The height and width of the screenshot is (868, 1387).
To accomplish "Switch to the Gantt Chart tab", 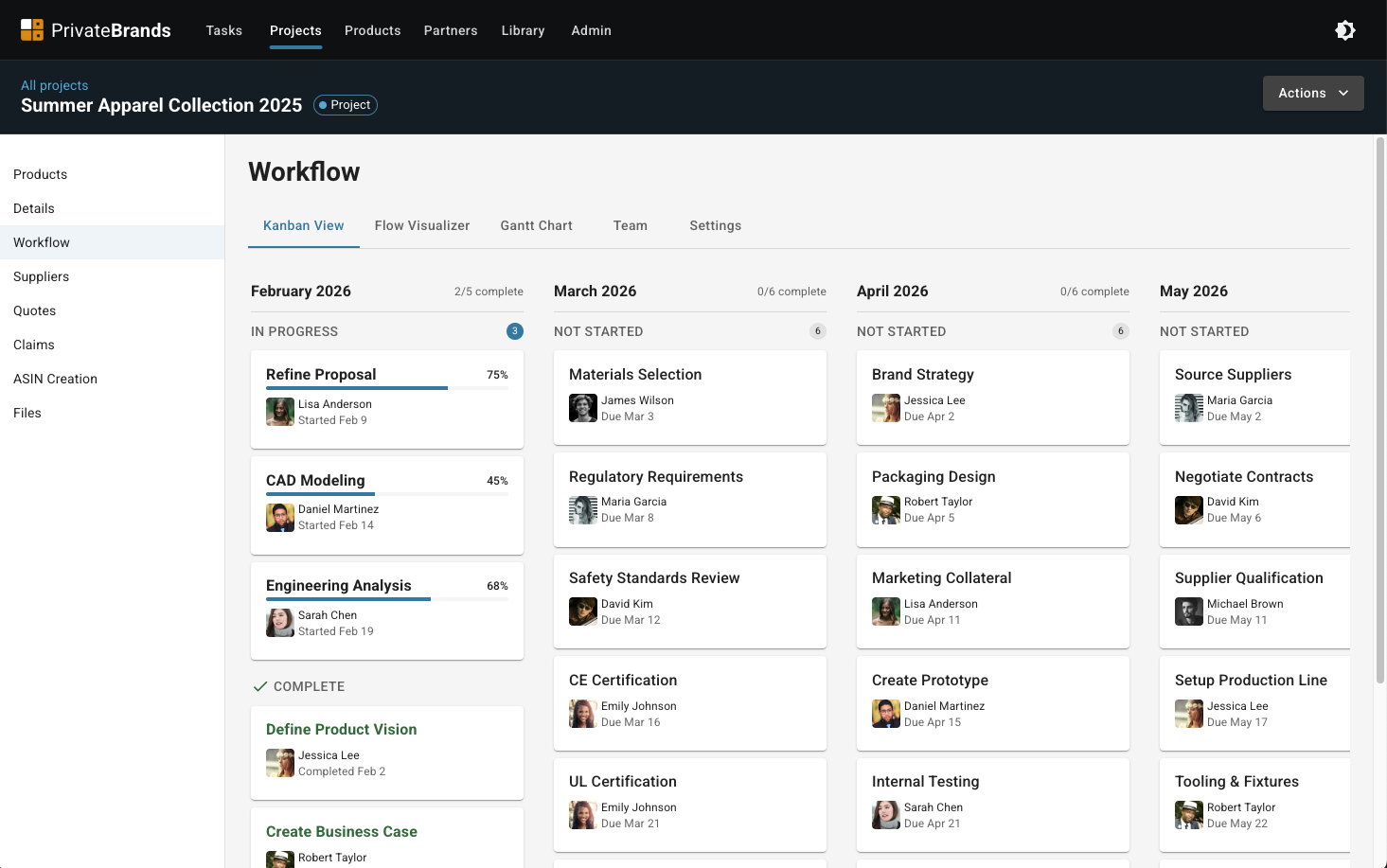I will point(536,225).
